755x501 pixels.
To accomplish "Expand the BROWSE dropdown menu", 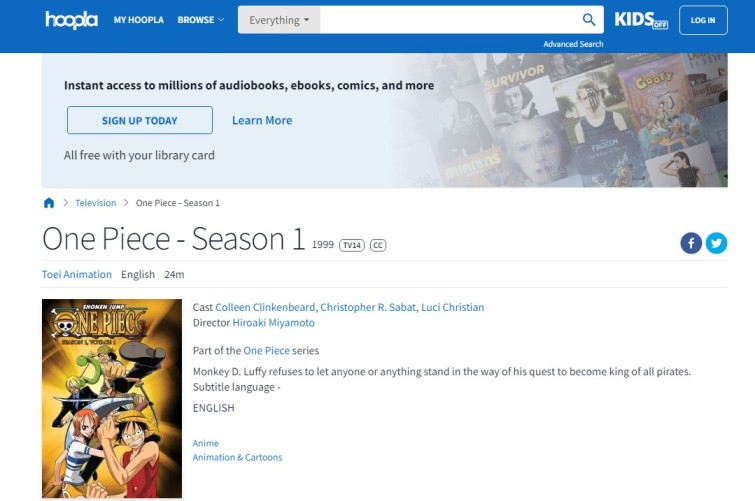I will pyautogui.click(x=200, y=20).
